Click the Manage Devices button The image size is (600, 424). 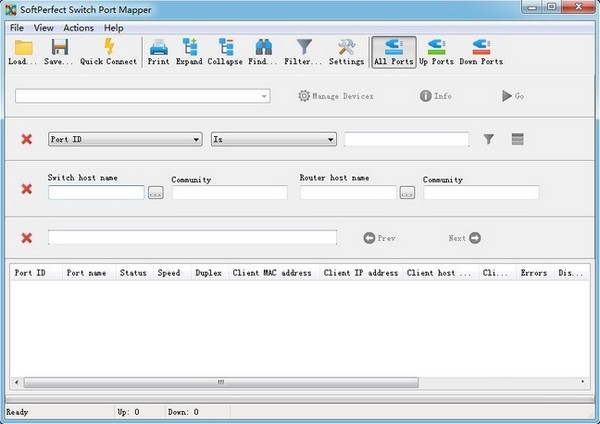point(336,96)
